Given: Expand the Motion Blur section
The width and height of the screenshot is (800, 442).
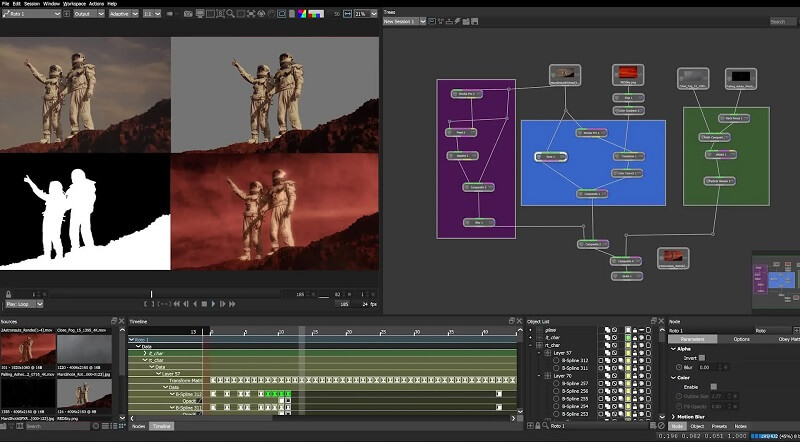Looking at the screenshot, I should tap(673, 416).
